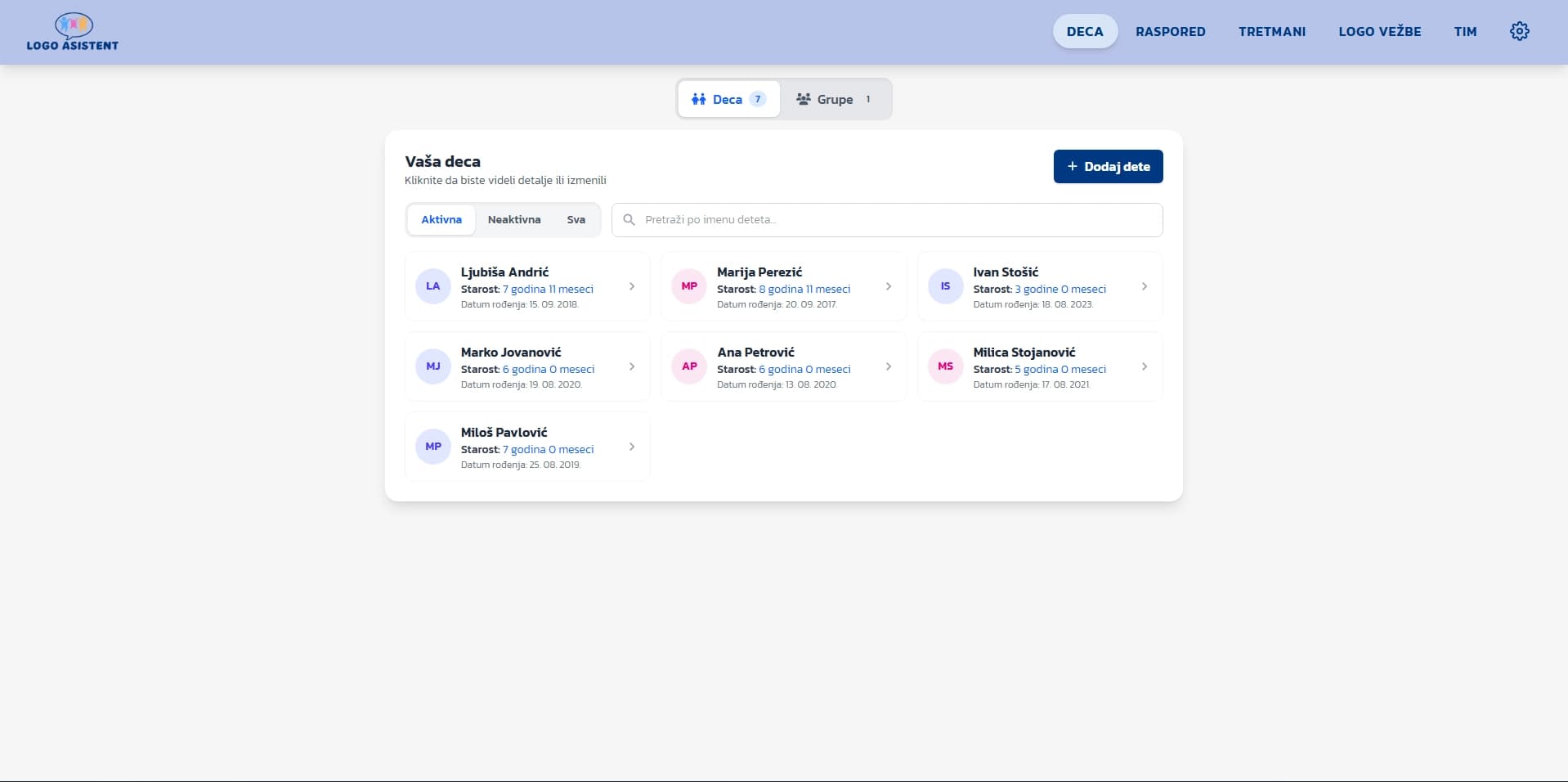Image resolution: width=1568 pixels, height=782 pixels.
Task: Click the IS avatar for Ivan Stošić
Action: point(945,286)
